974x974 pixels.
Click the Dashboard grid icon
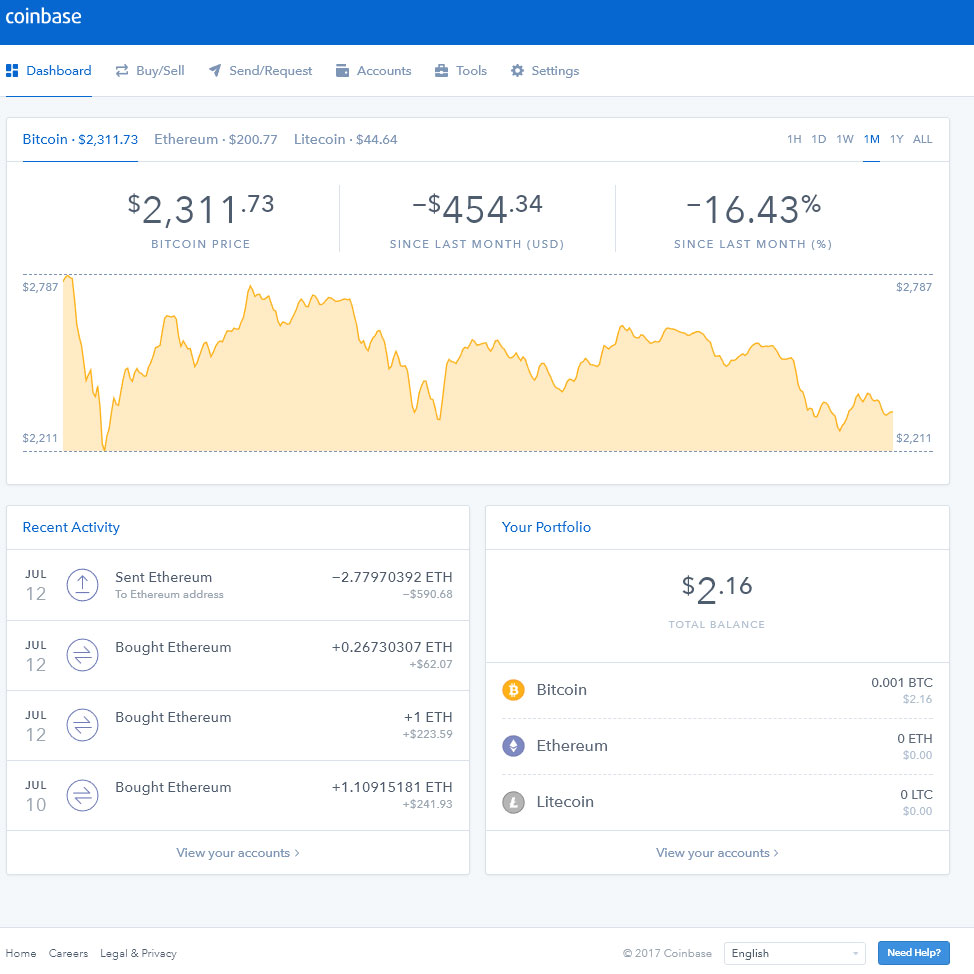click(12, 71)
